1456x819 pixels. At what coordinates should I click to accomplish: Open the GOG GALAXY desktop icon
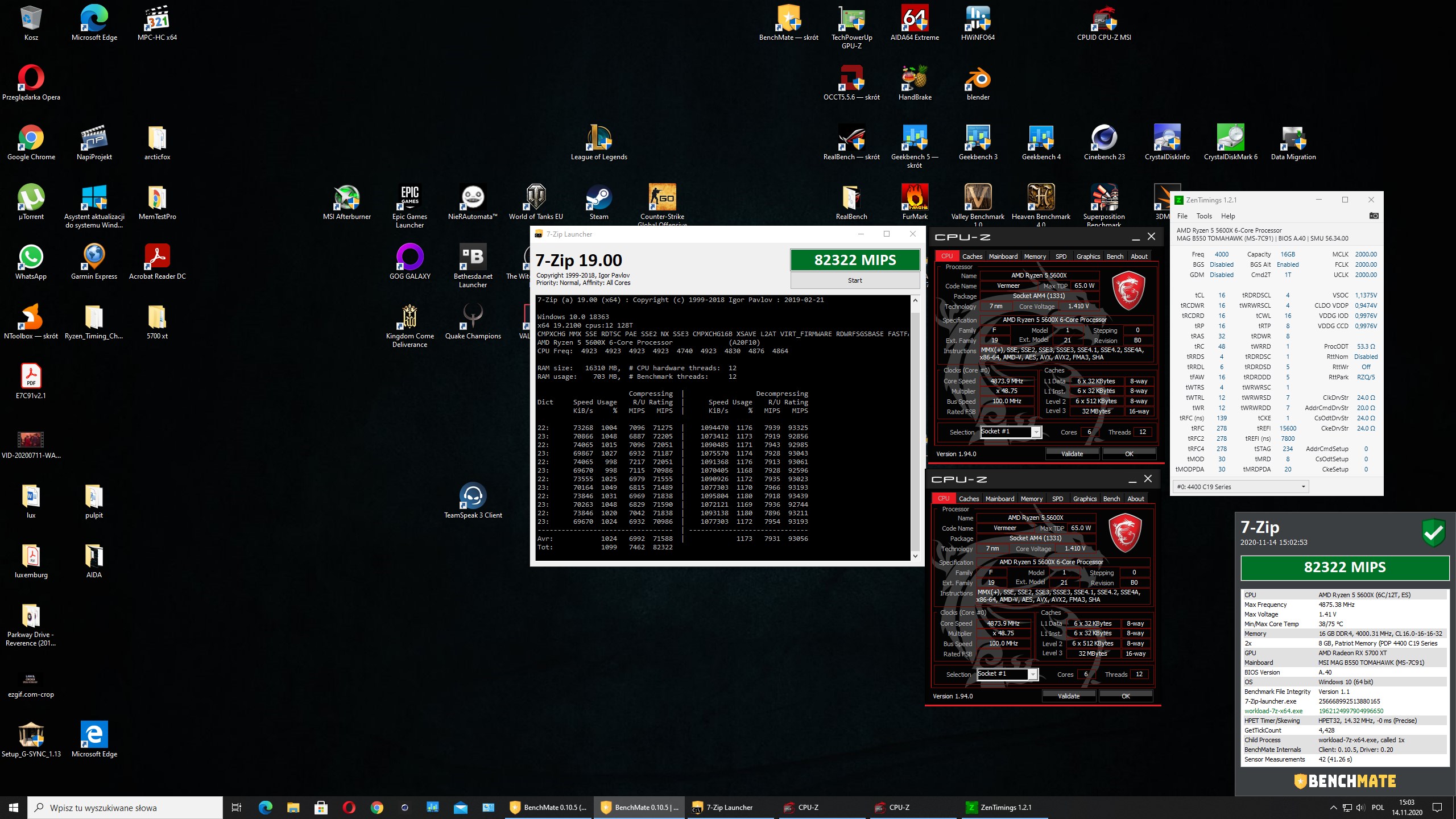point(409,262)
